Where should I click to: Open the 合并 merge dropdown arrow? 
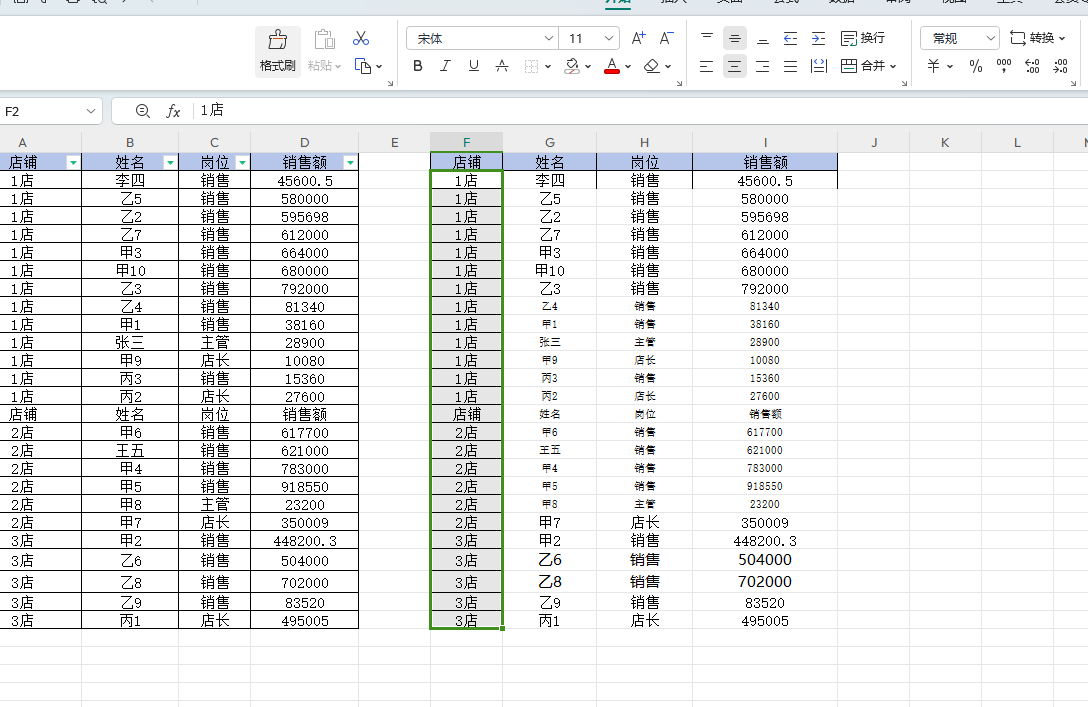pyautogui.click(x=893, y=67)
